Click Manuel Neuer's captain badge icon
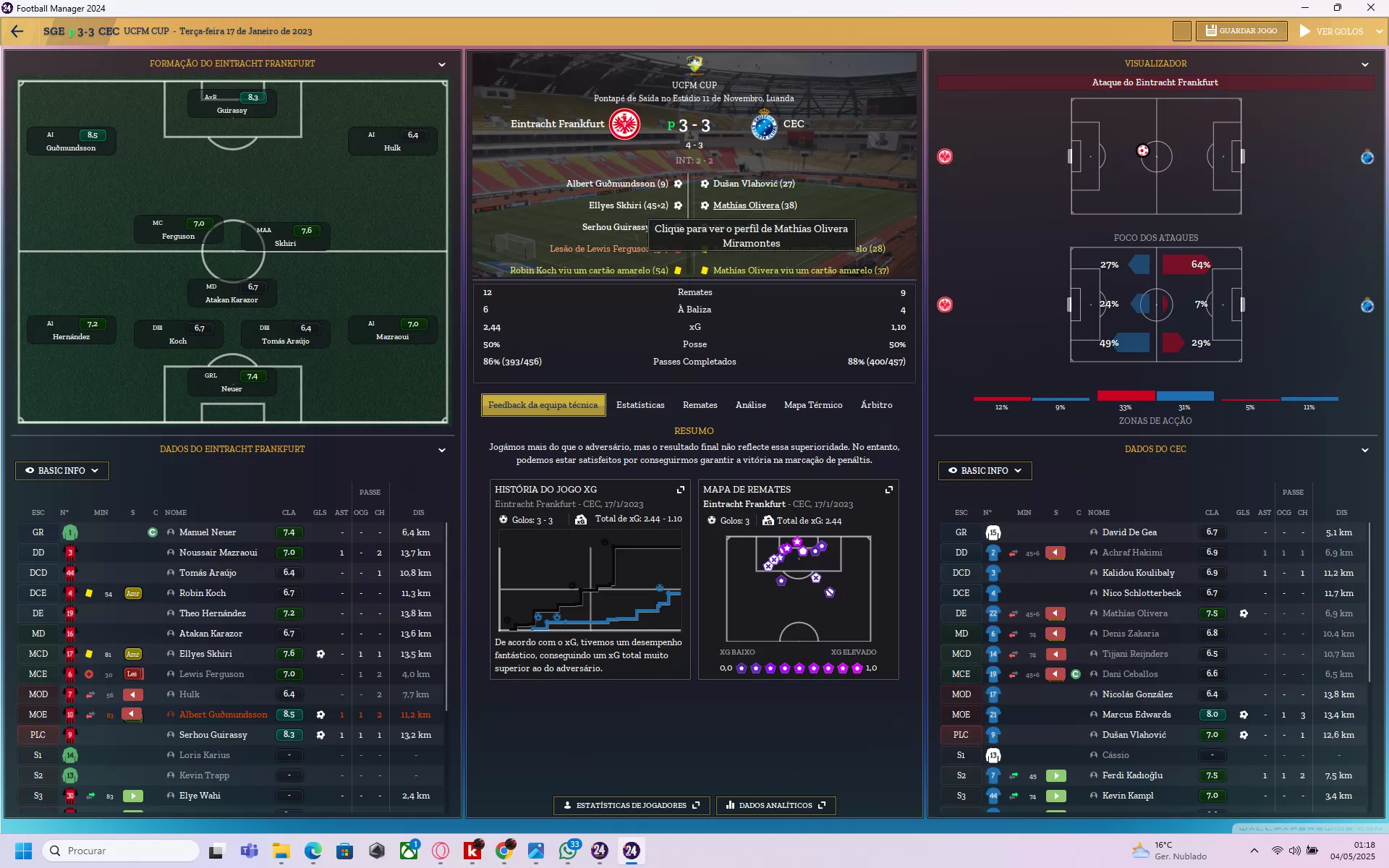Viewport: 1389px width, 868px height. click(153, 532)
